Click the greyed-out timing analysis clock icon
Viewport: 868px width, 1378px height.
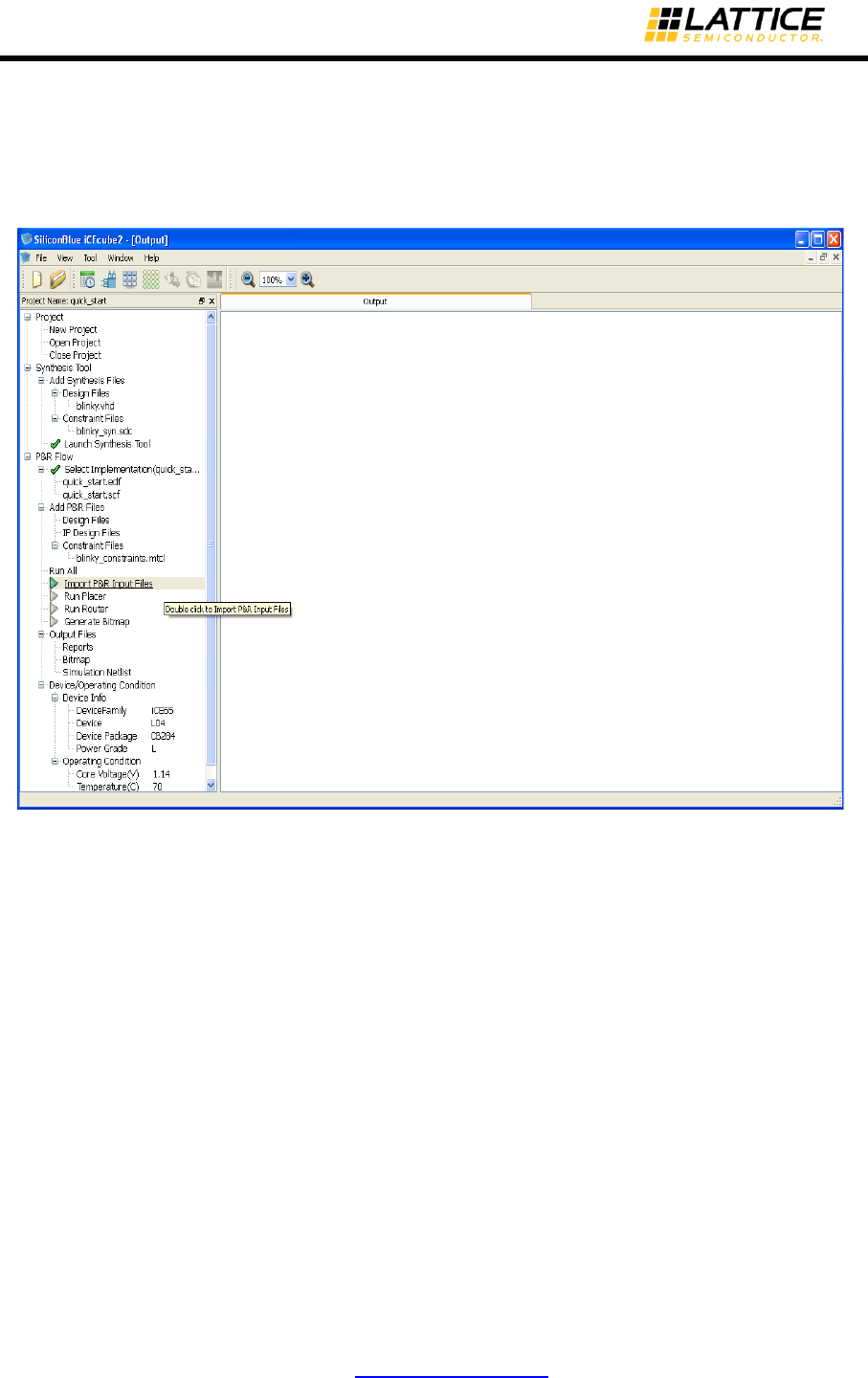coord(193,279)
